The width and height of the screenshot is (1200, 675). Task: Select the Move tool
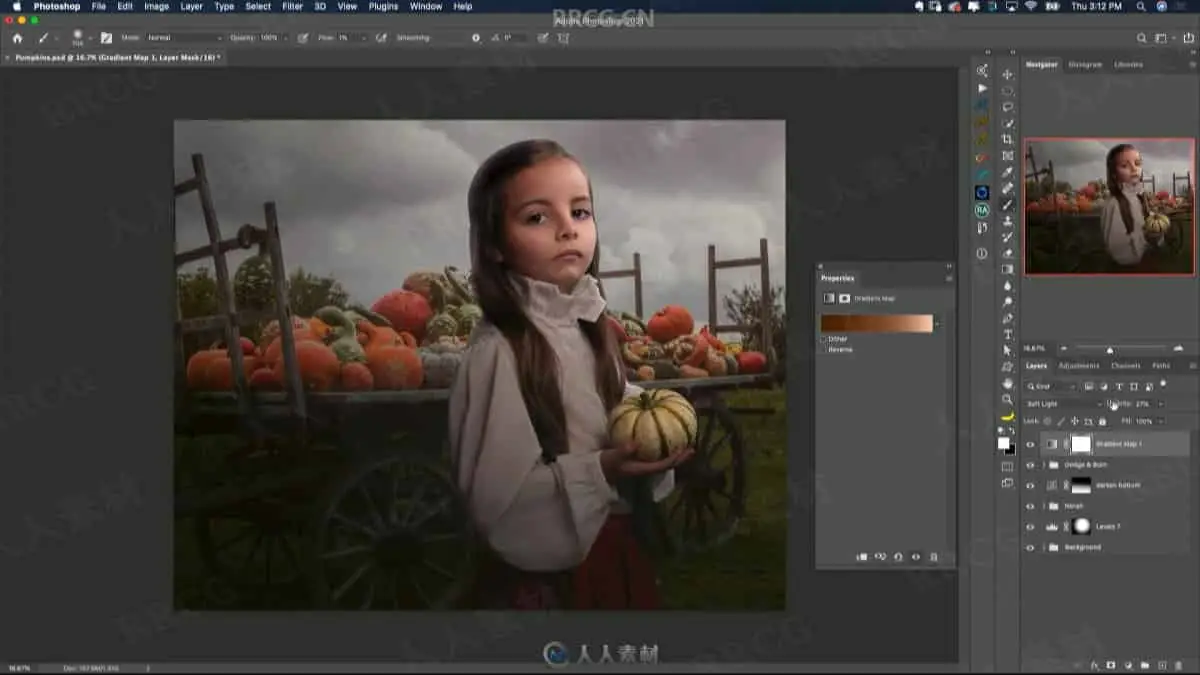coord(1007,73)
